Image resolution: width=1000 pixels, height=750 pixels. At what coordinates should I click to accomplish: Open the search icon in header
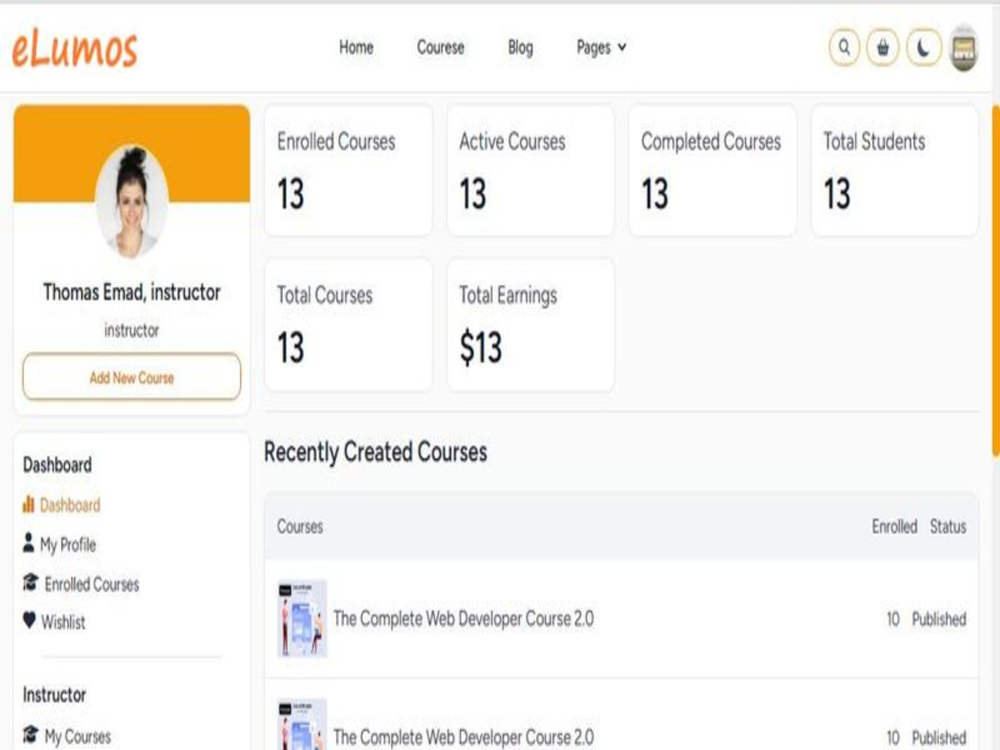point(844,47)
